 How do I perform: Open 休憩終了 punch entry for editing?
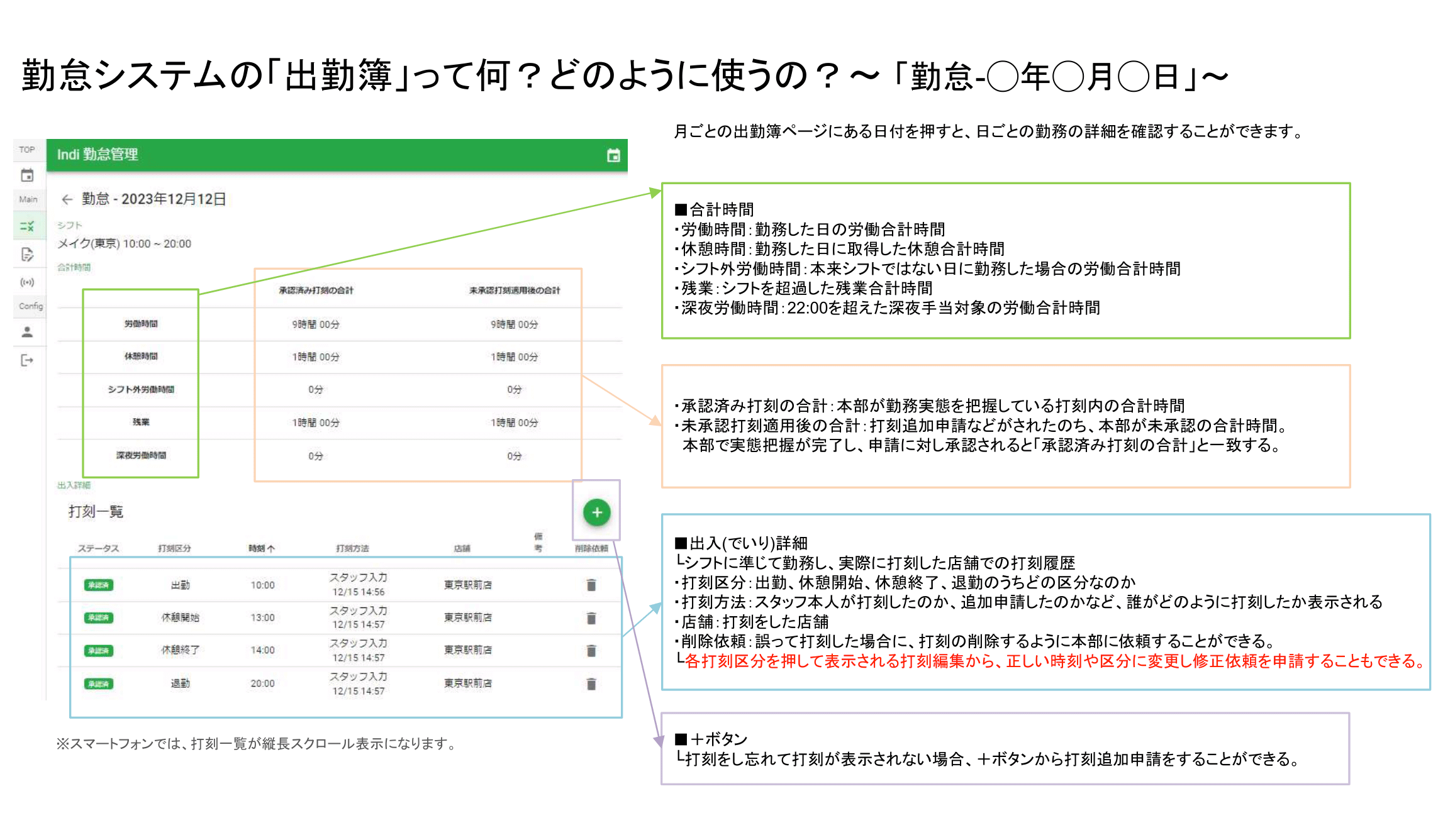(180, 650)
